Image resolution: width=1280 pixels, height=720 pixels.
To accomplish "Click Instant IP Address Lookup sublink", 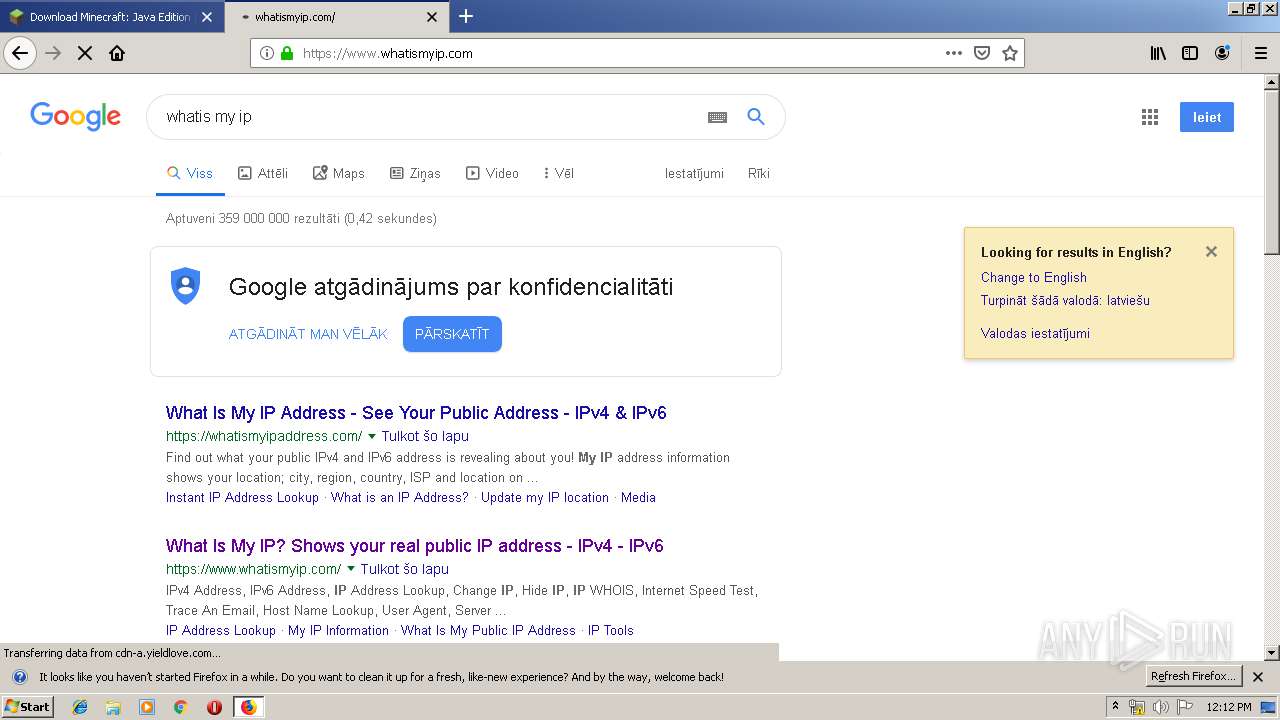I will tap(242, 497).
